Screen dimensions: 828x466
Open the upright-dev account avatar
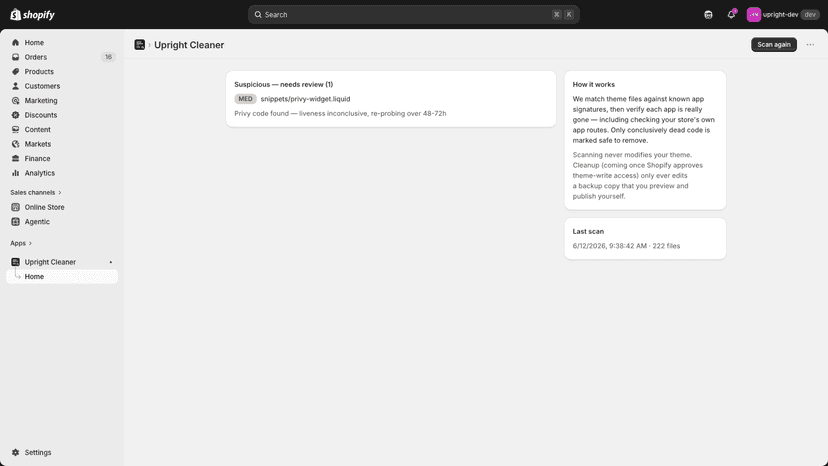pos(754,15)
